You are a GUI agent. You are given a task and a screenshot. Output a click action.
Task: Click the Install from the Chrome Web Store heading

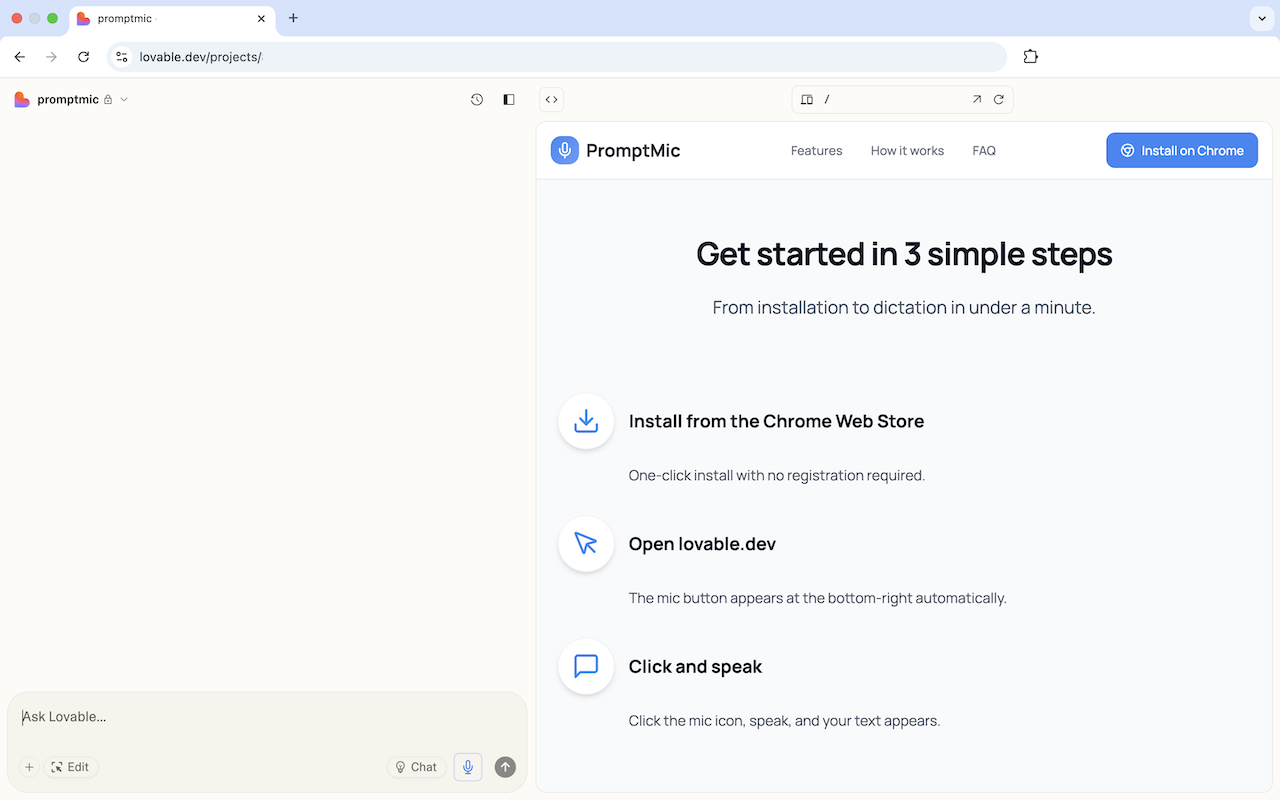[776, 421]
